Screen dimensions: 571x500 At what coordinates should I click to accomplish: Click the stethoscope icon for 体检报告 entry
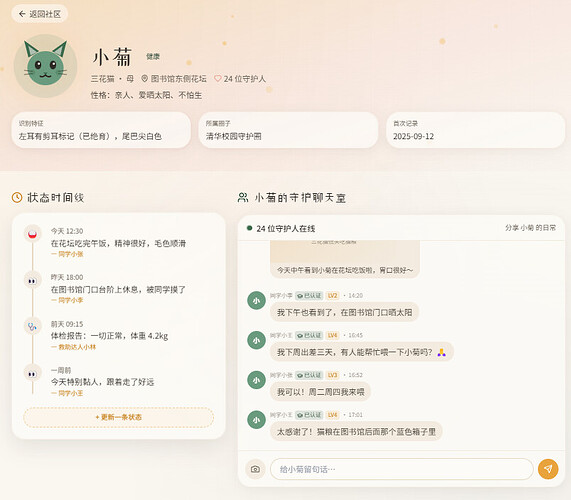click(x=32, y=327)
